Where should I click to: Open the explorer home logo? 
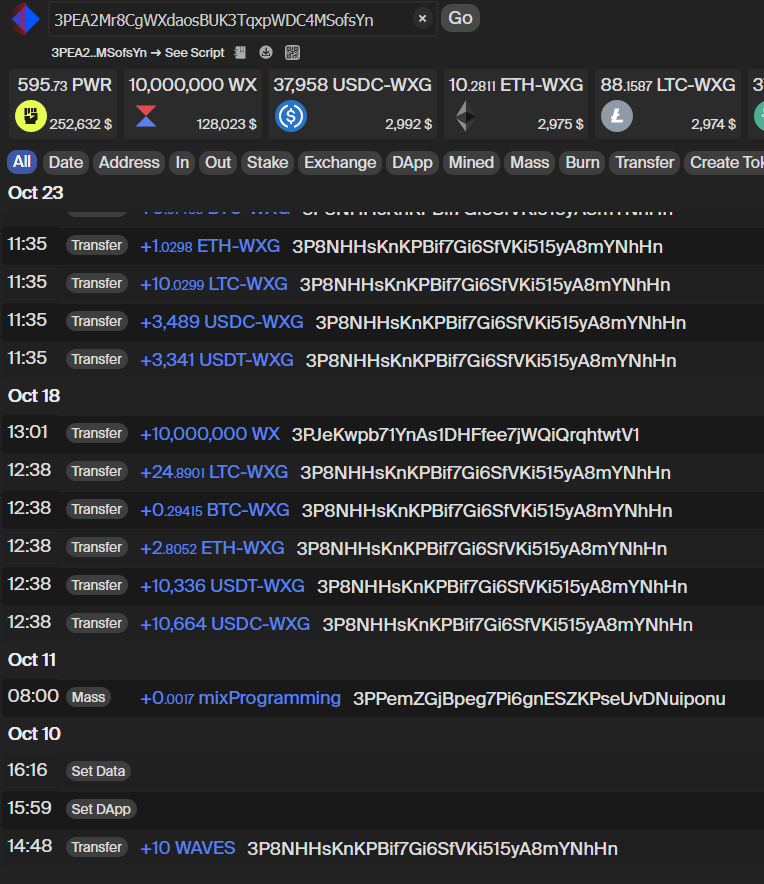click(25, 19)
